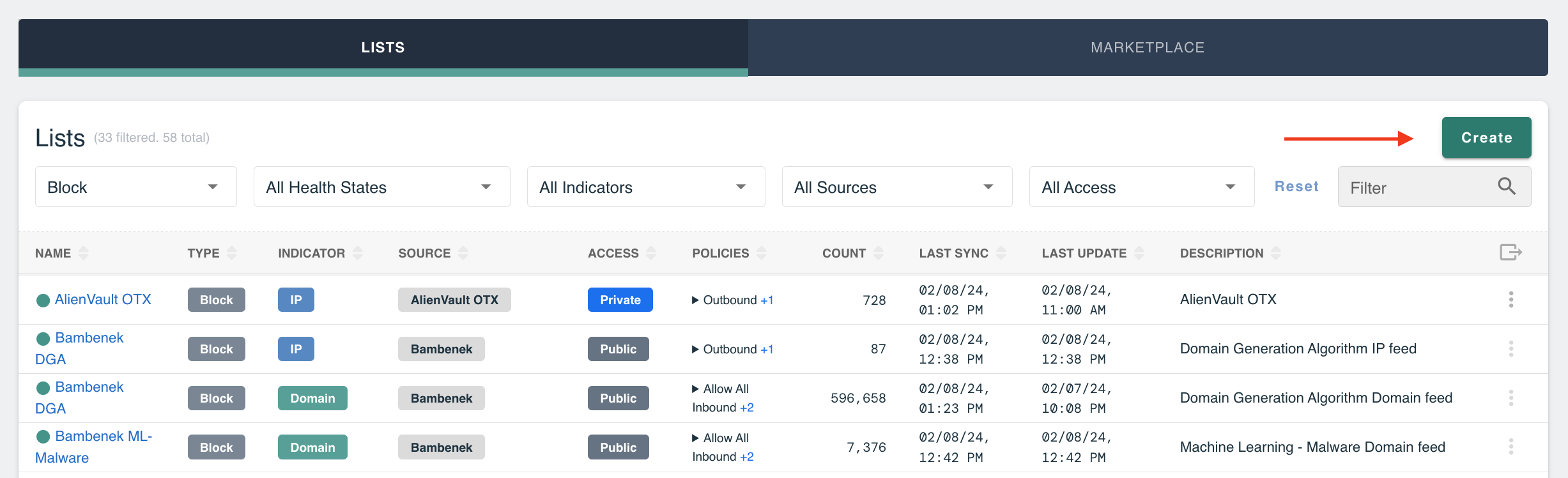Open kebab menu for AlienVault OTX row
This screenshot has height=478, width=1568.
coord(1510,300)
